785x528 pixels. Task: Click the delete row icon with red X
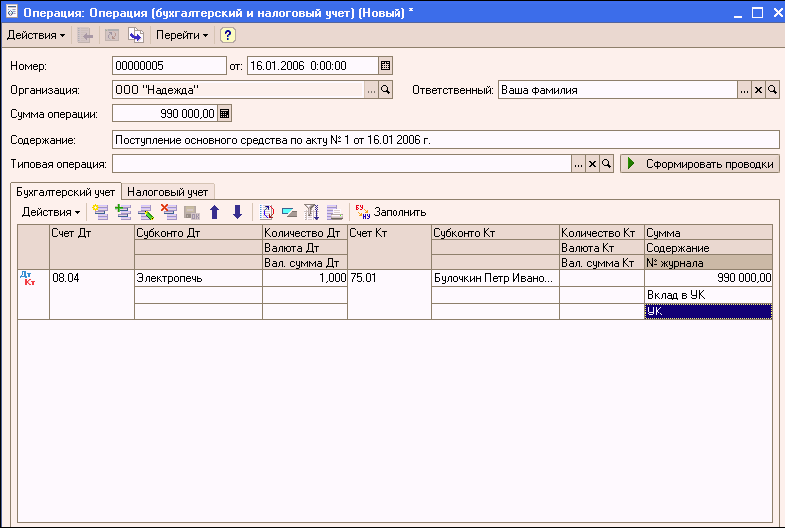click(168, 212)
